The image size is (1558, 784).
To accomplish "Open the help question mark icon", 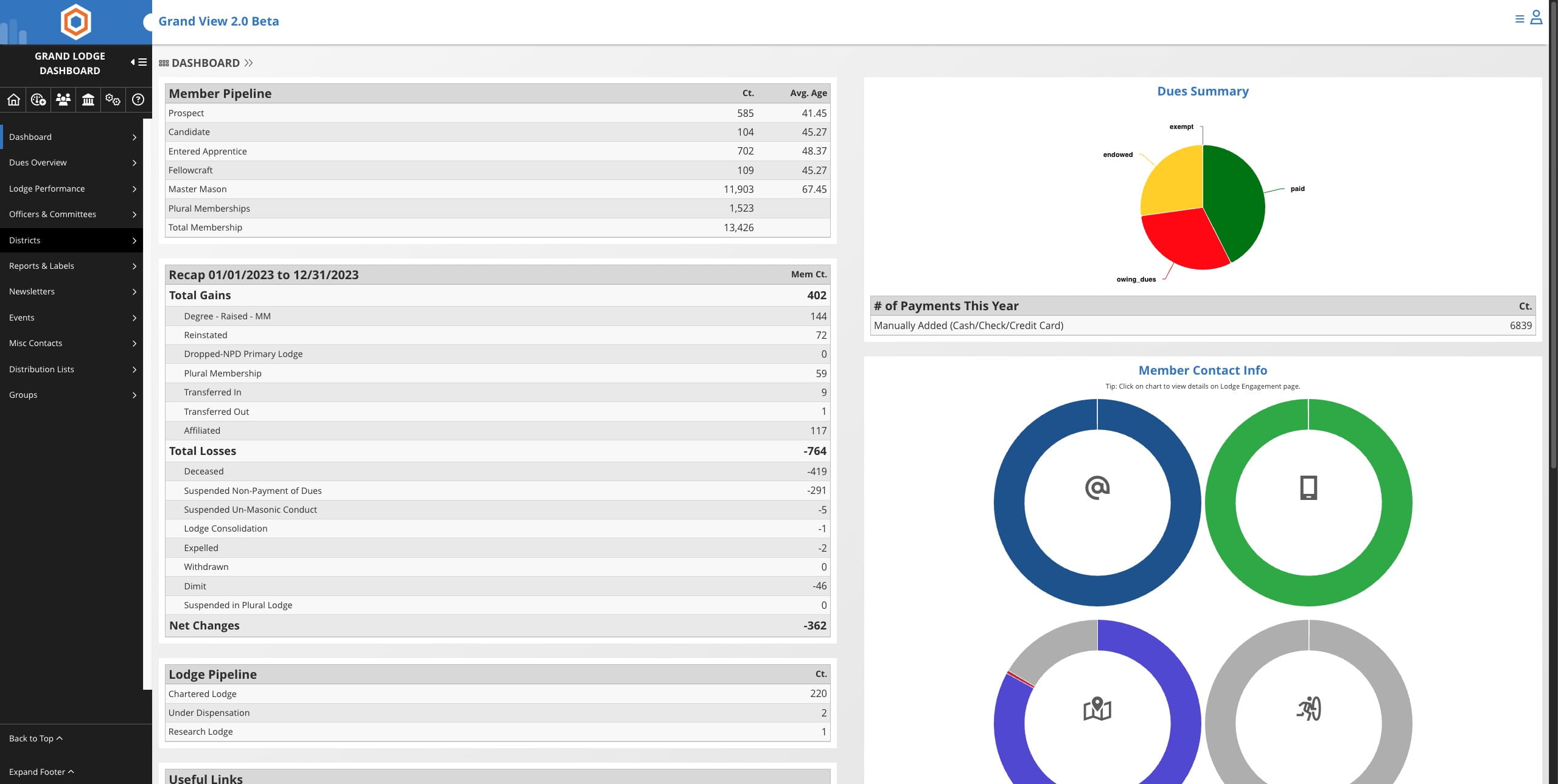I will tap(138, 100).
